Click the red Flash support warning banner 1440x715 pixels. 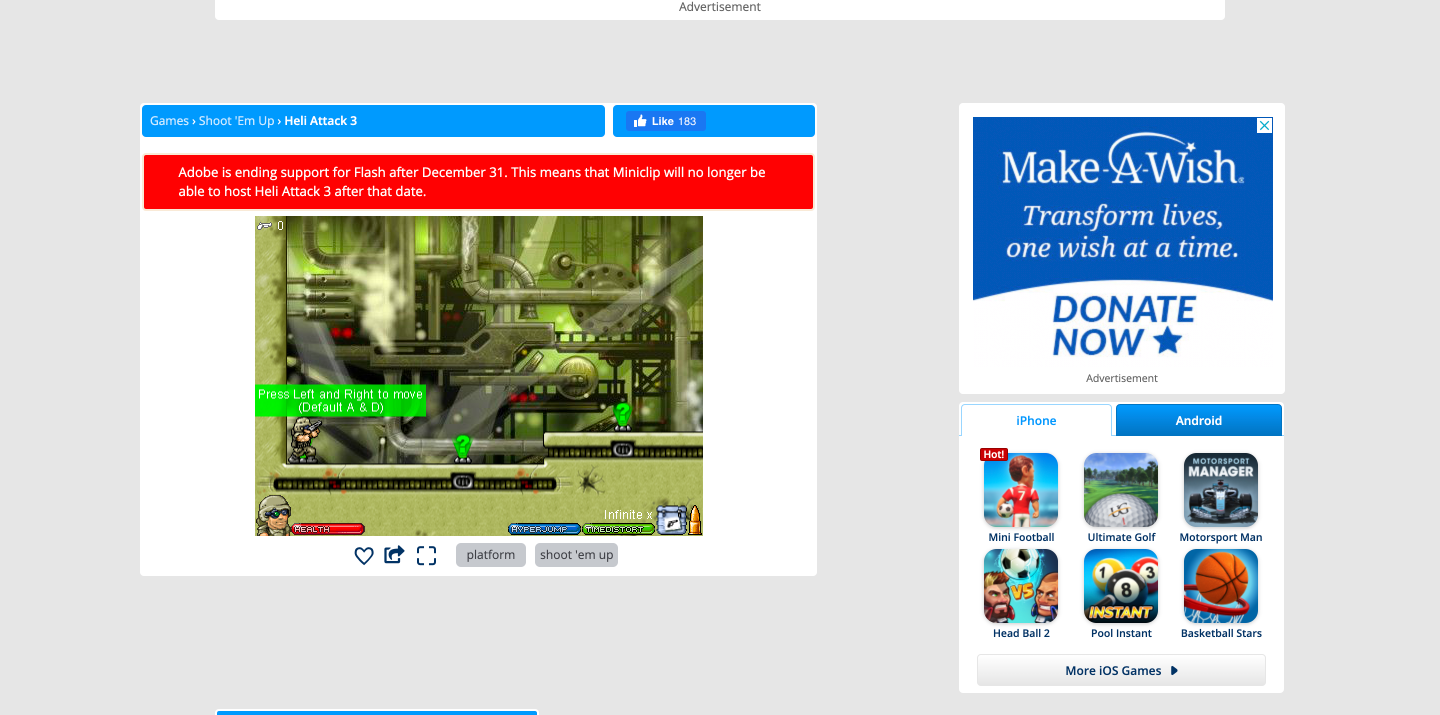(478, 182)
